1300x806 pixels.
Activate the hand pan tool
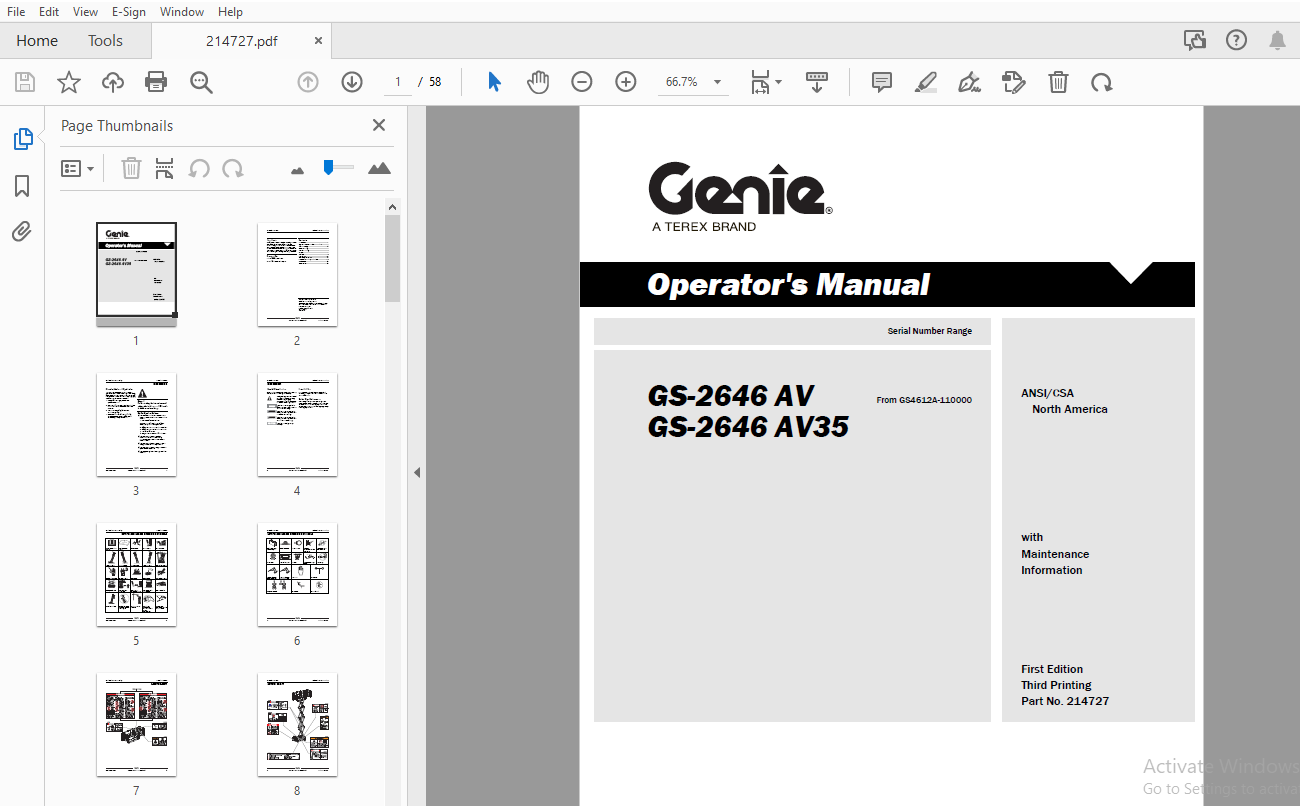pos(538,82)
